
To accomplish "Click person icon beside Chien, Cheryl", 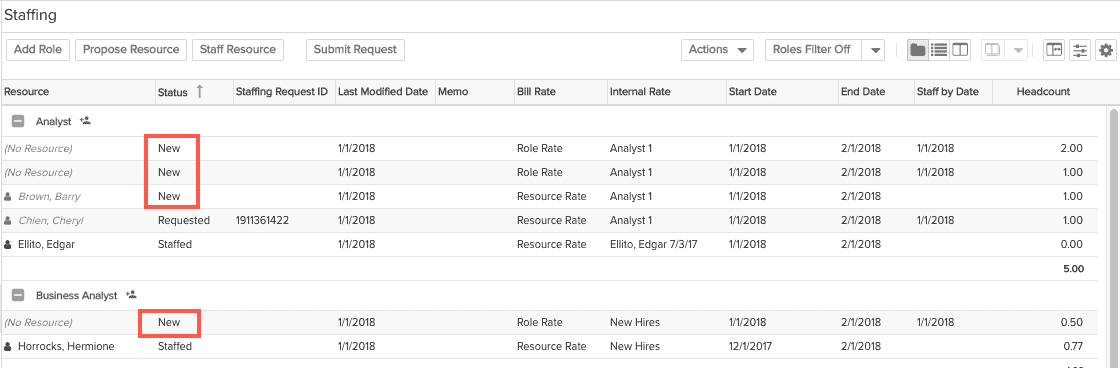I will tap(8, 221).
